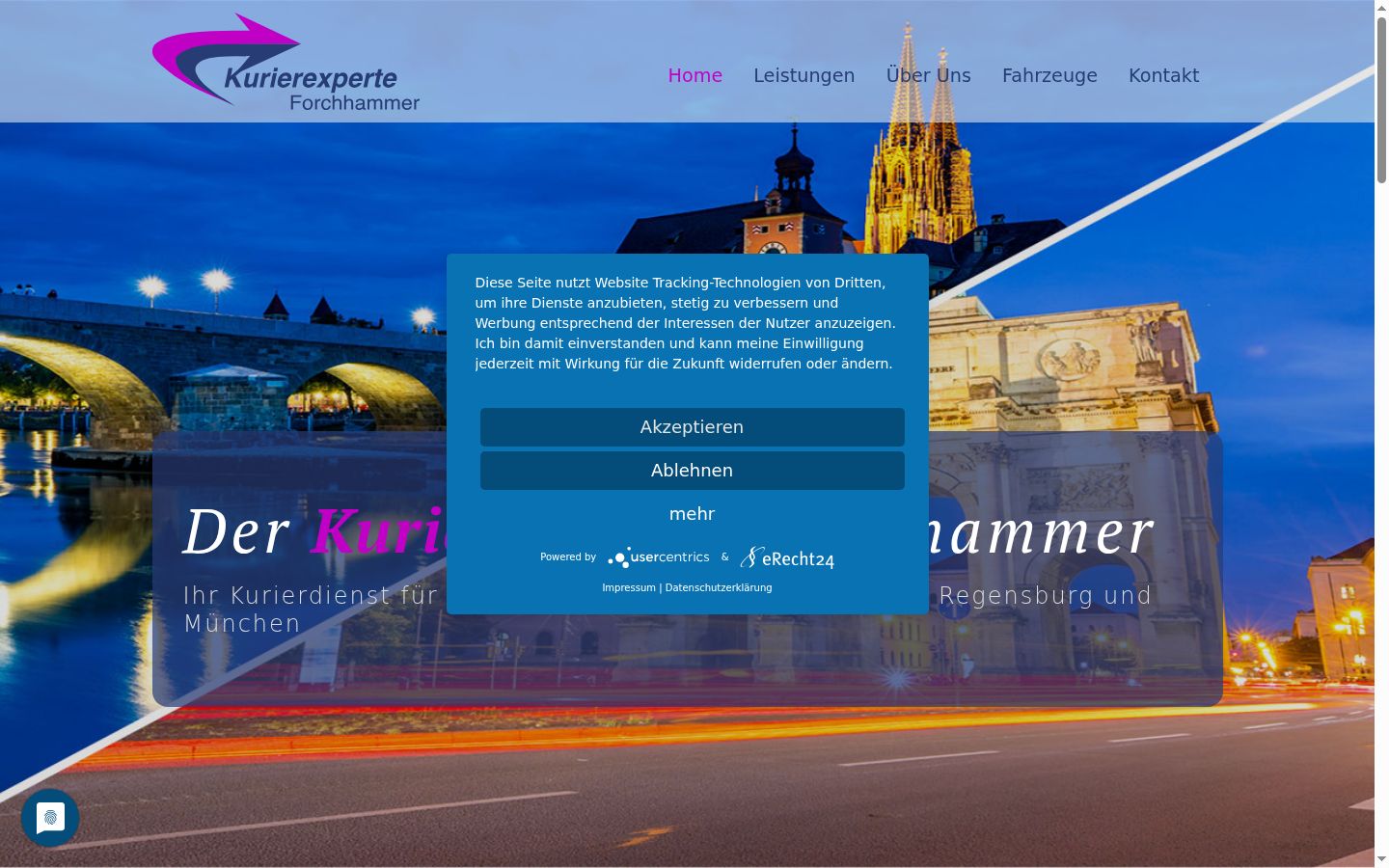Open the eRecht24 logo link

787,557
